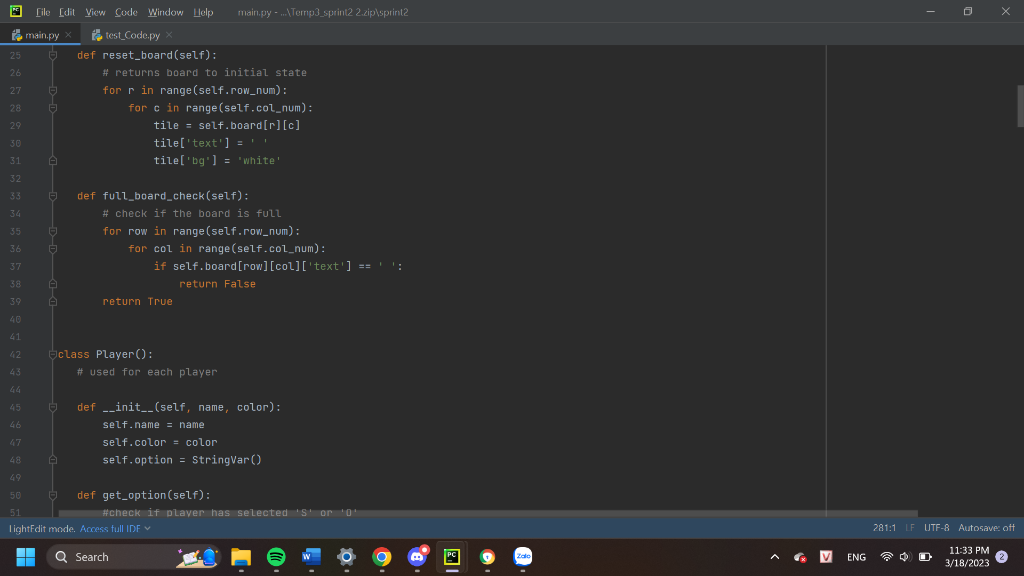Click the LF line separator indicator
The height and width of the screenshot is (576, 1024).
[x=910, y=528]
